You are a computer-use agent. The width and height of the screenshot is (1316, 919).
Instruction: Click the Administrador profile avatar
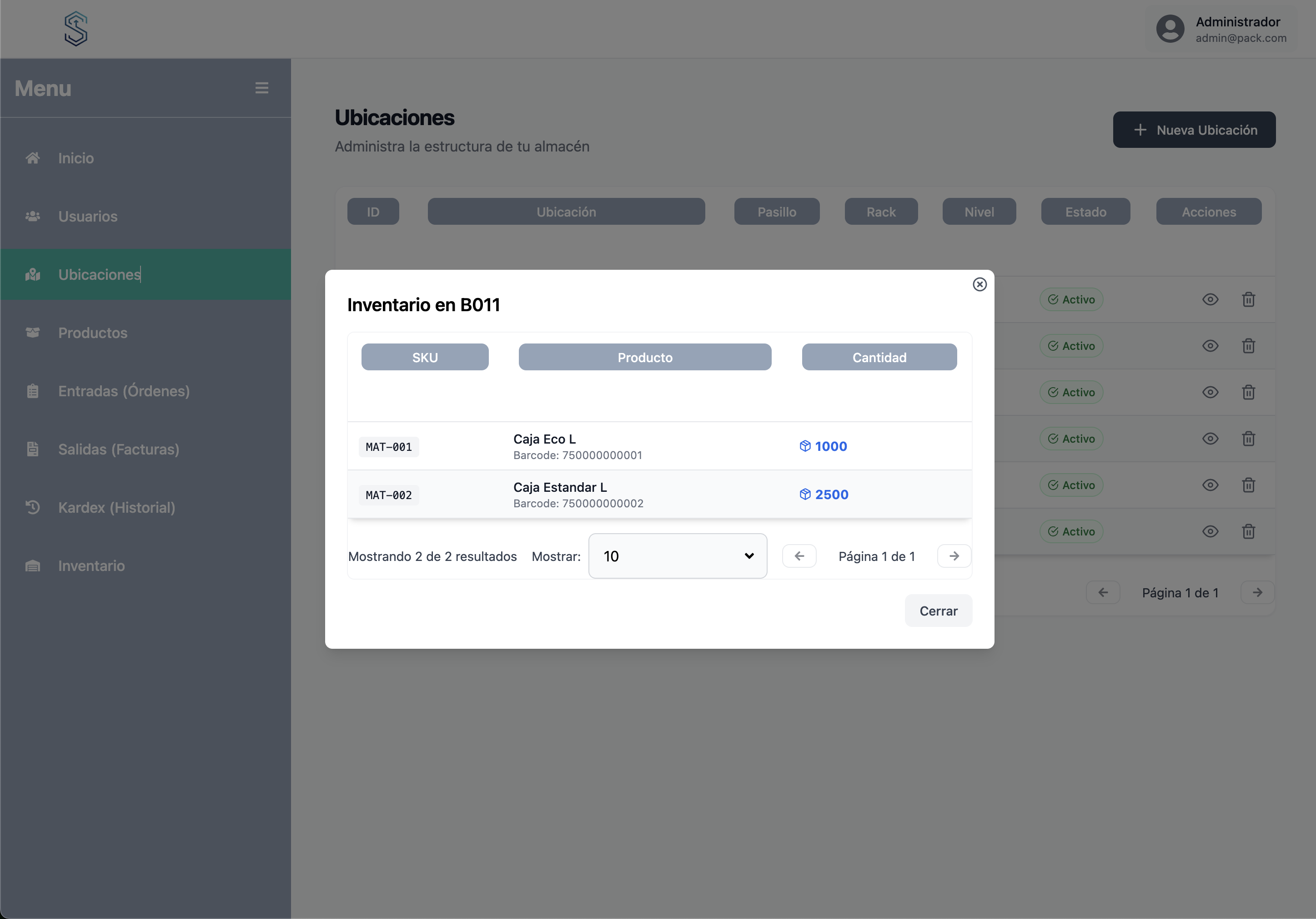1170,29
